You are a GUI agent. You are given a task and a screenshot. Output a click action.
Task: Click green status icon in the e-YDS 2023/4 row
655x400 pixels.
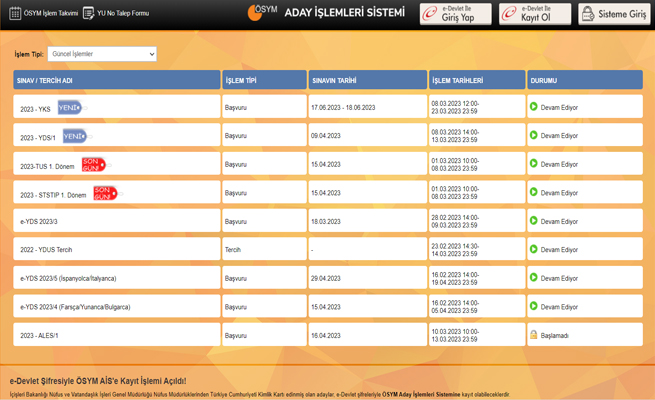coord(533,306)
